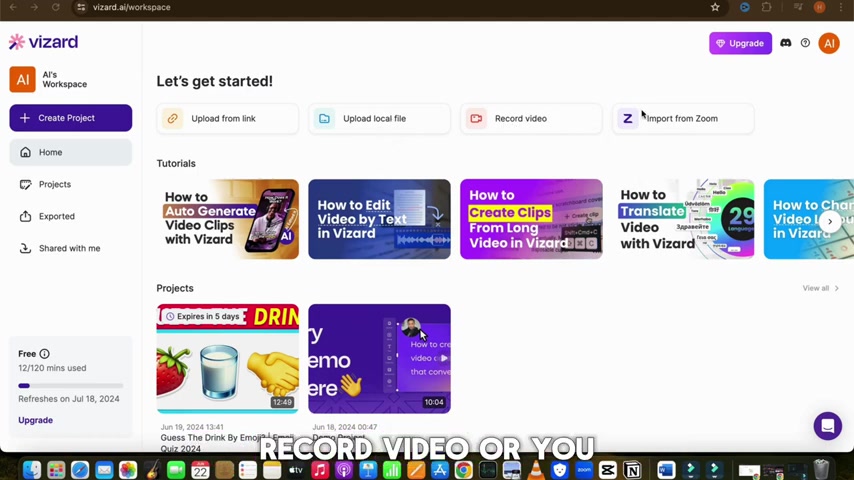854x480 pixels.
Task: Open the Trash in the Dock
Action: pos(821,470)
